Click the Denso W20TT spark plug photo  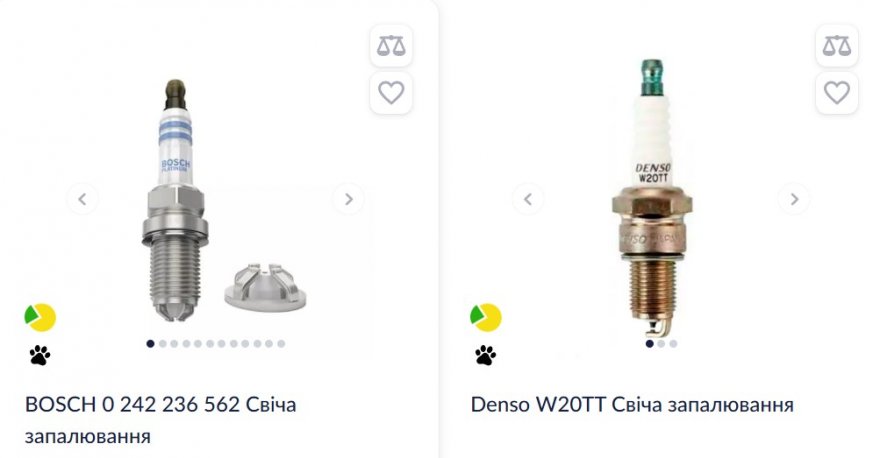tap(652, 198)
